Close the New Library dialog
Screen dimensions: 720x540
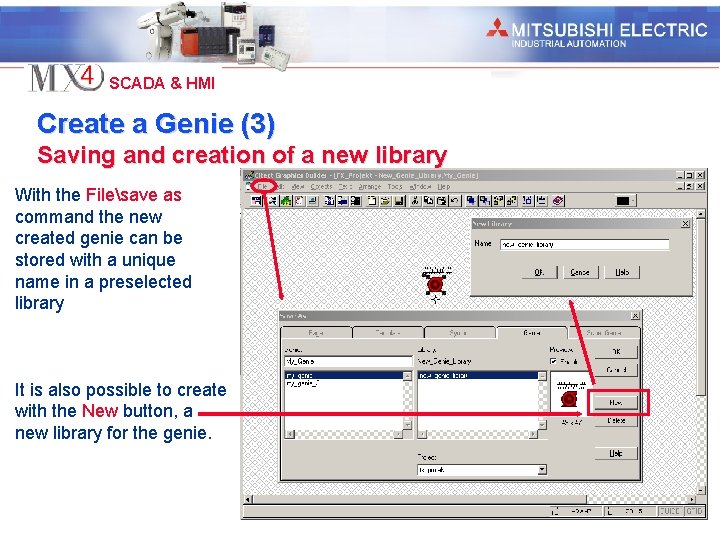tap(685, 224)
